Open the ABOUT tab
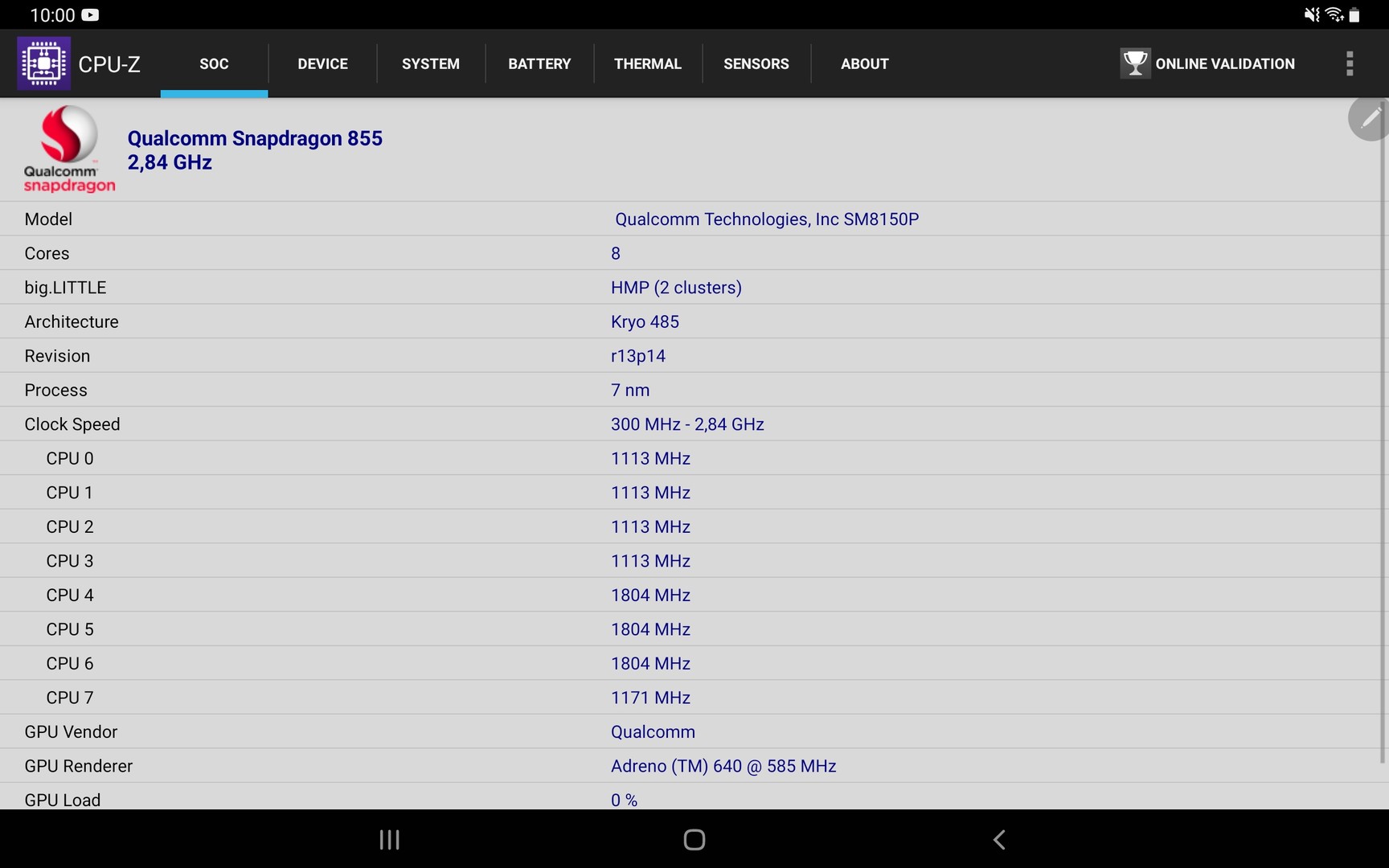1389x868 pixels. point(865,63)
